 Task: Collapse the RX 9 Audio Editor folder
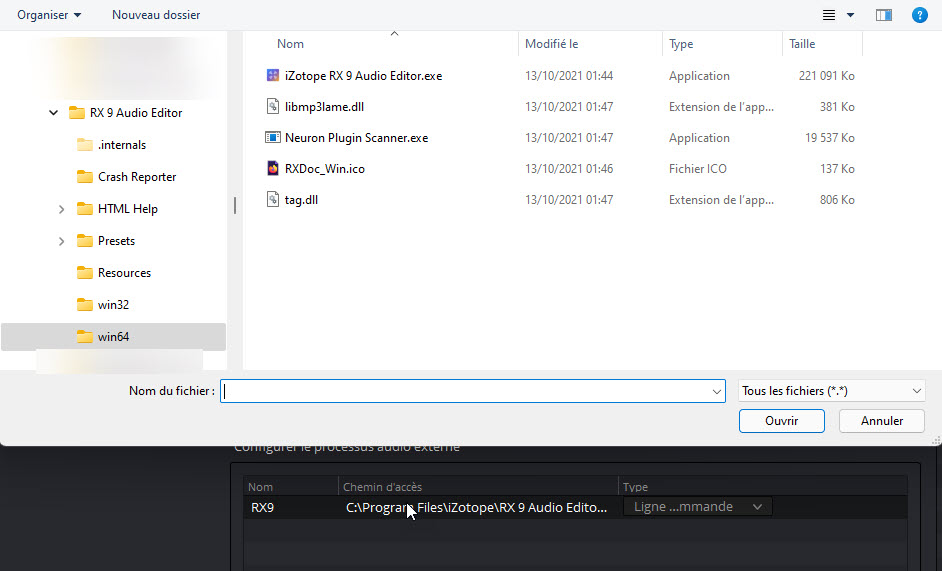pyautogui.click(x=54, y=113)
